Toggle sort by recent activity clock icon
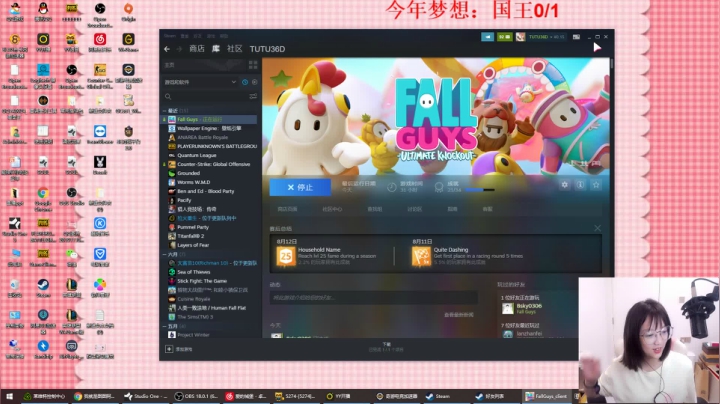 (245, 82)
